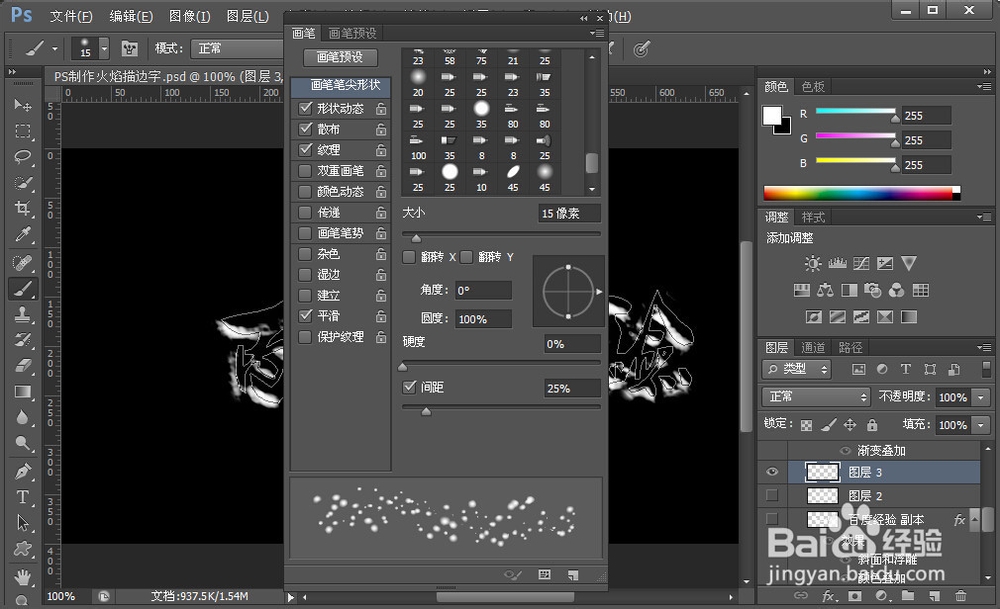Open the brush panel flyout menu
The height and width of the screenshot is (609, 1000).
point(596,33)
